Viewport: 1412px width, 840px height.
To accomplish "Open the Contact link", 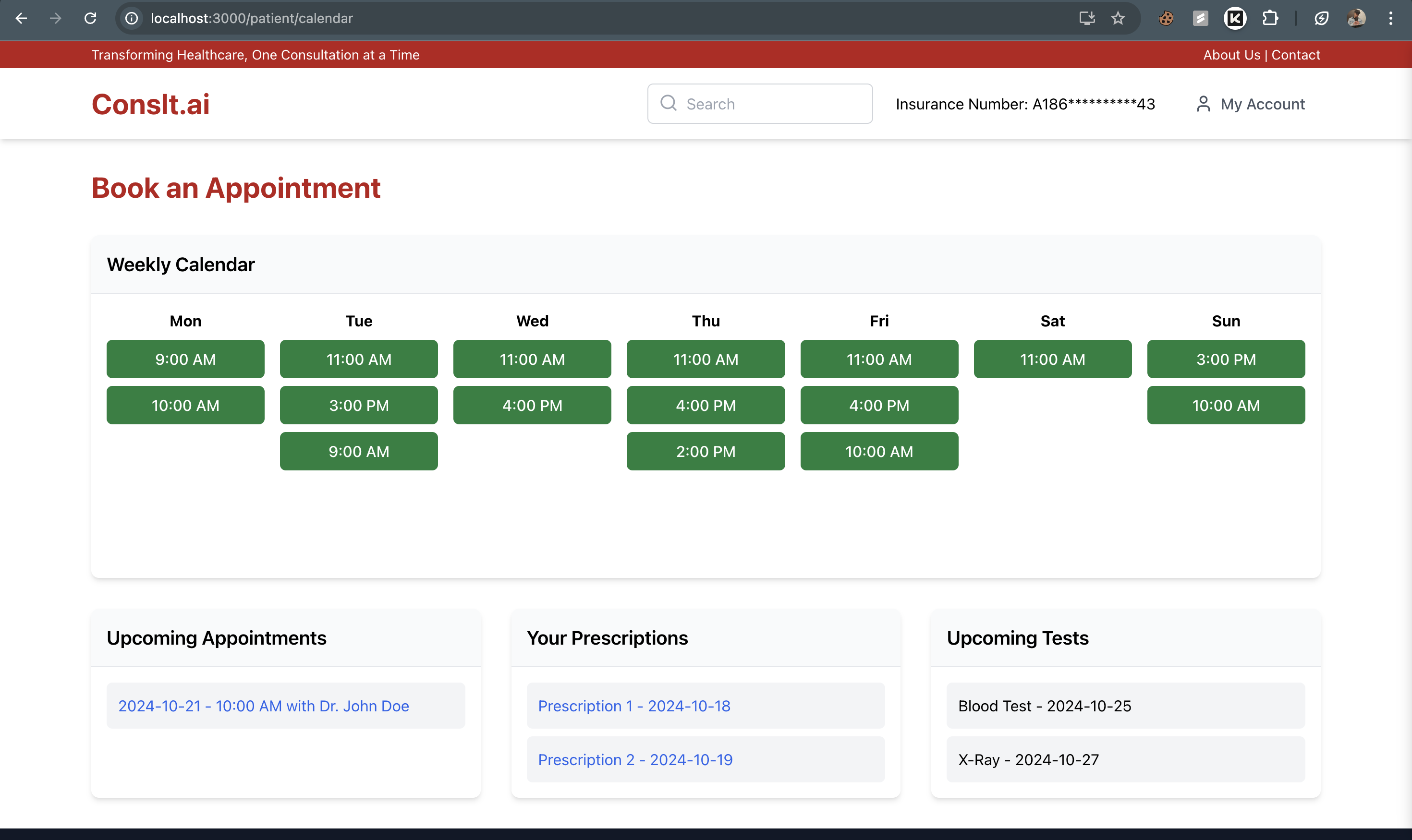I will click(x=1295, y=55).
